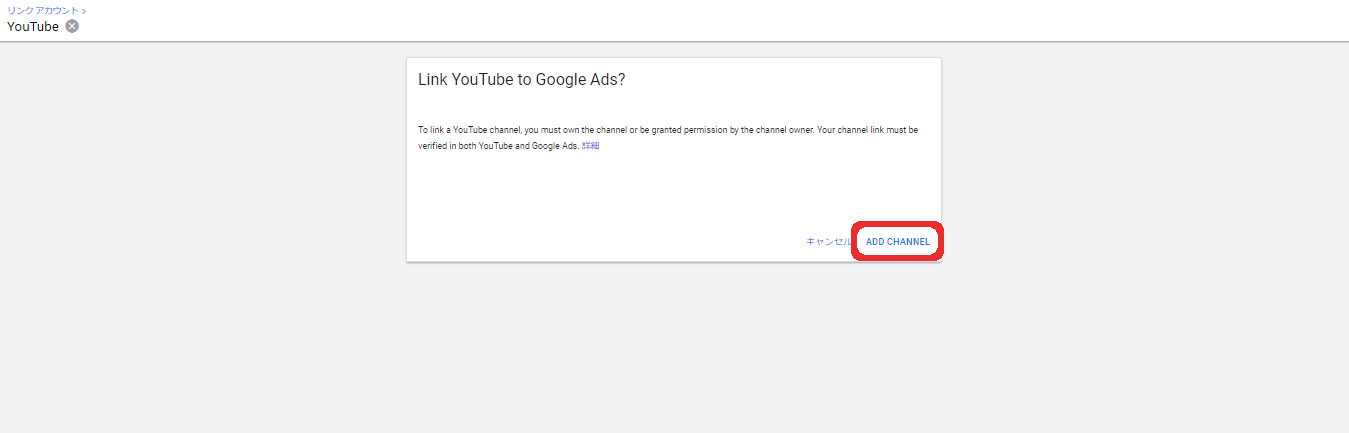Open the 詳細 learn more link

pos(591,146)
